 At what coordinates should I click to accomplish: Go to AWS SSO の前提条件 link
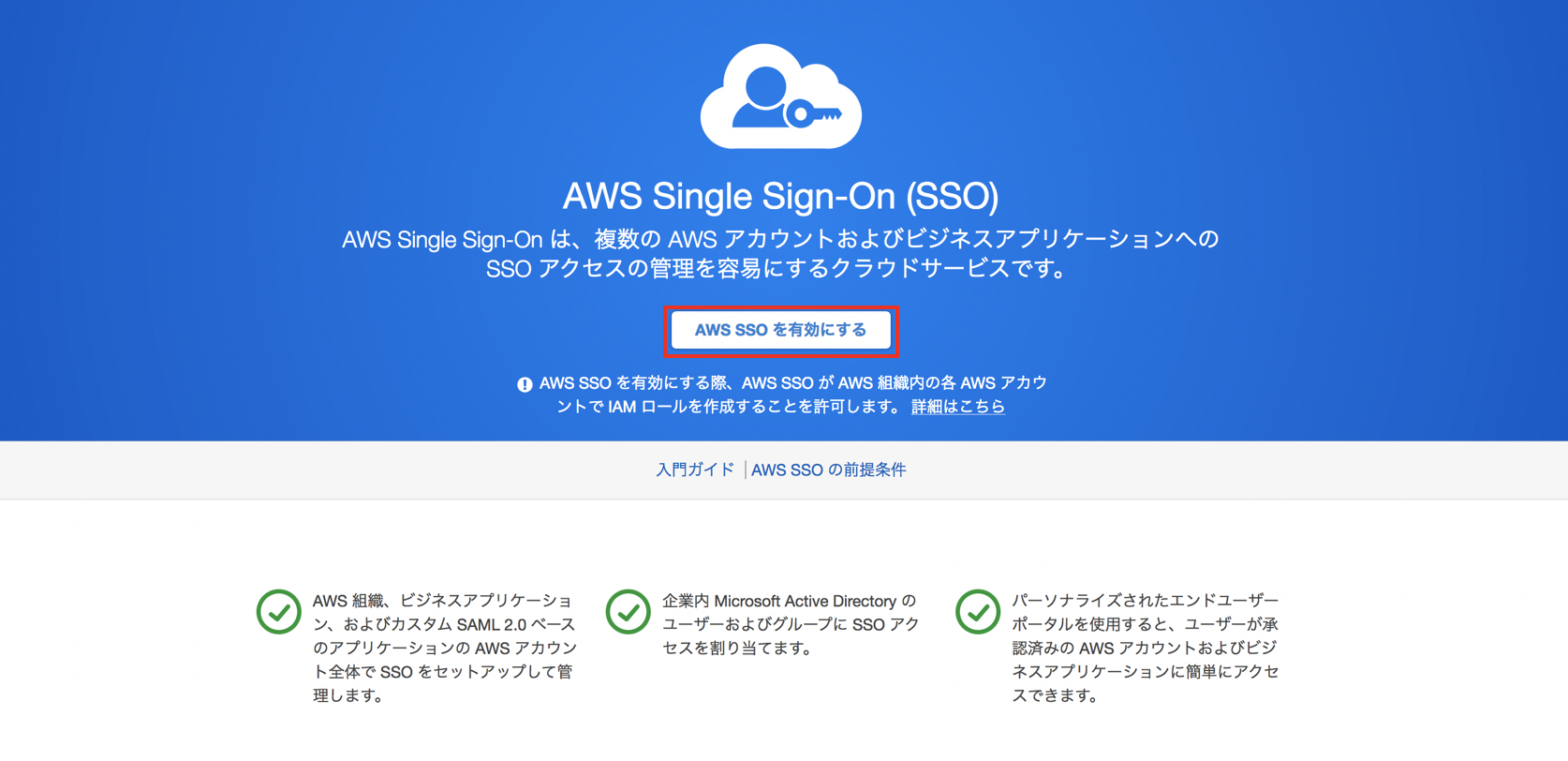point(828,470)
